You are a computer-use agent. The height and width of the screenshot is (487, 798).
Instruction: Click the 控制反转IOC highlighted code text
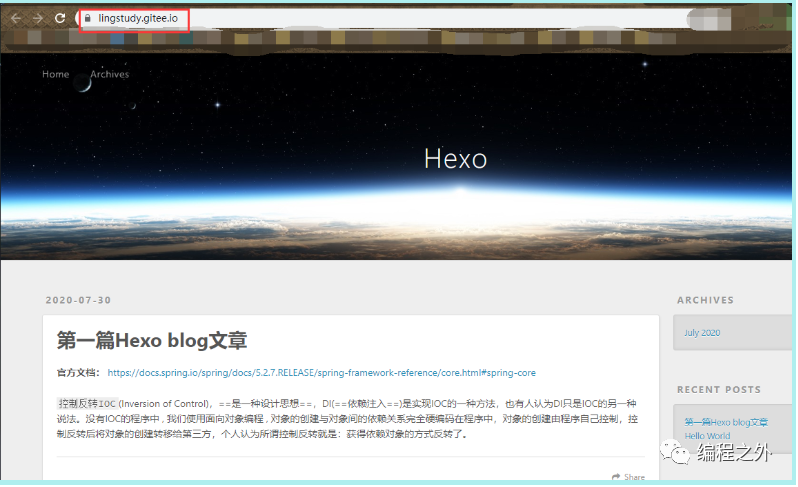coord(87,404)
